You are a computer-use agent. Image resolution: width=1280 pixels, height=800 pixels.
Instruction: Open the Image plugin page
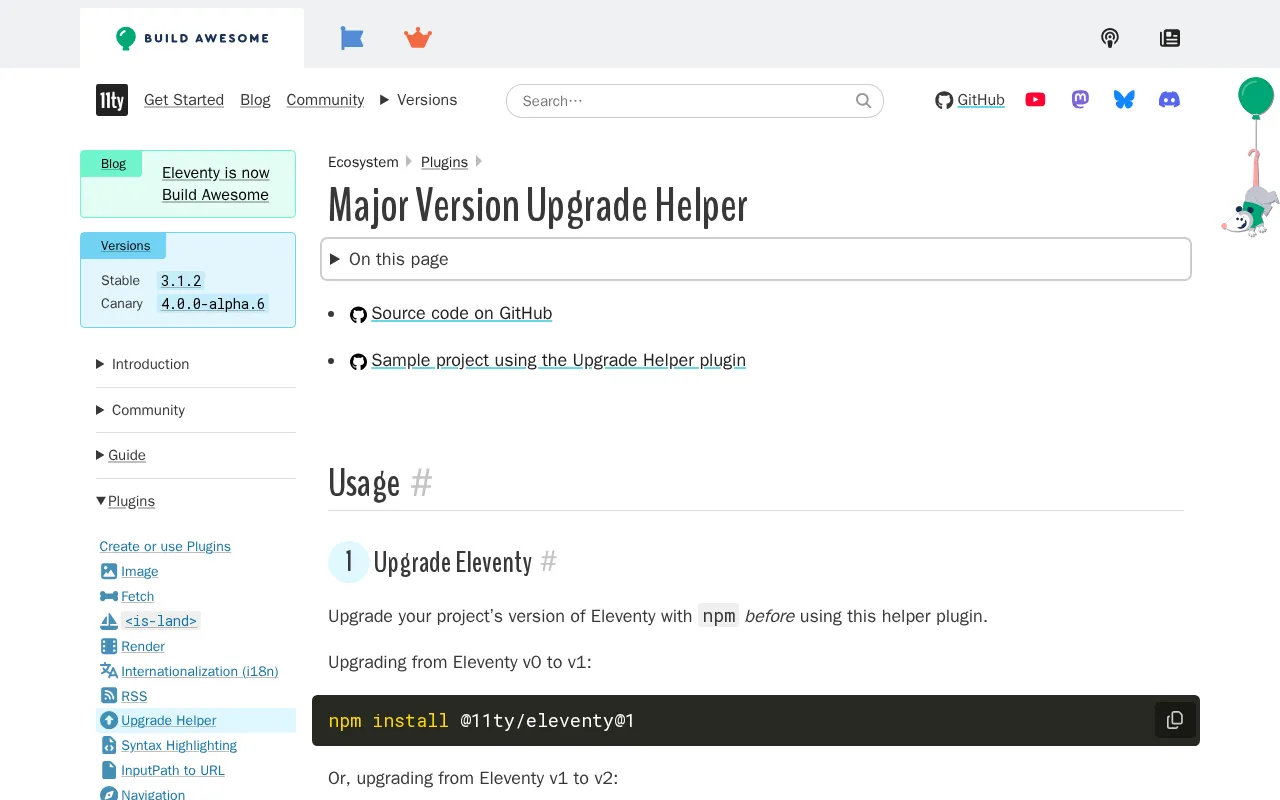140,571
